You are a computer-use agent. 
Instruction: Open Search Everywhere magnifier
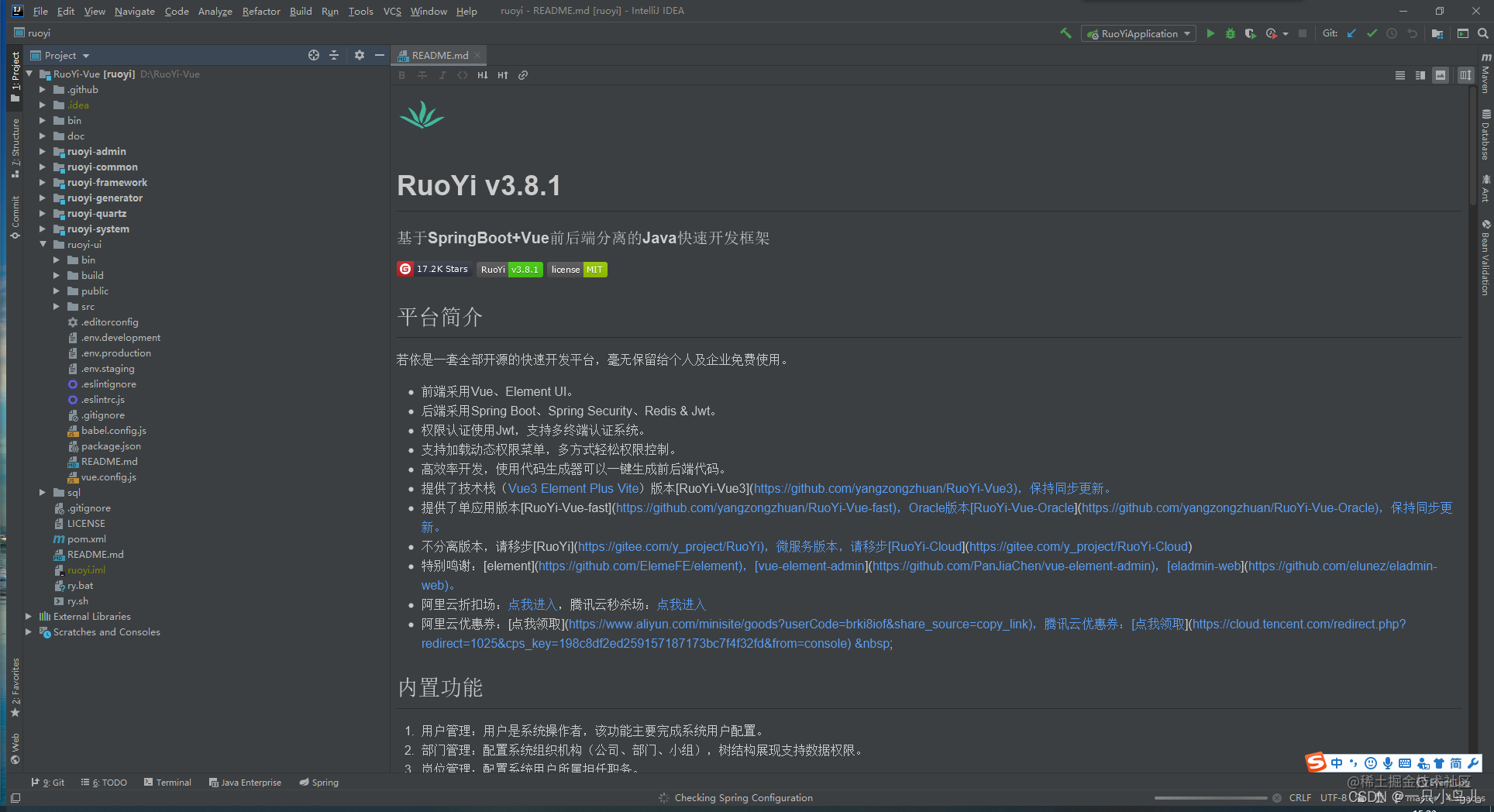pyautogui.click(x=1482, y=33)
